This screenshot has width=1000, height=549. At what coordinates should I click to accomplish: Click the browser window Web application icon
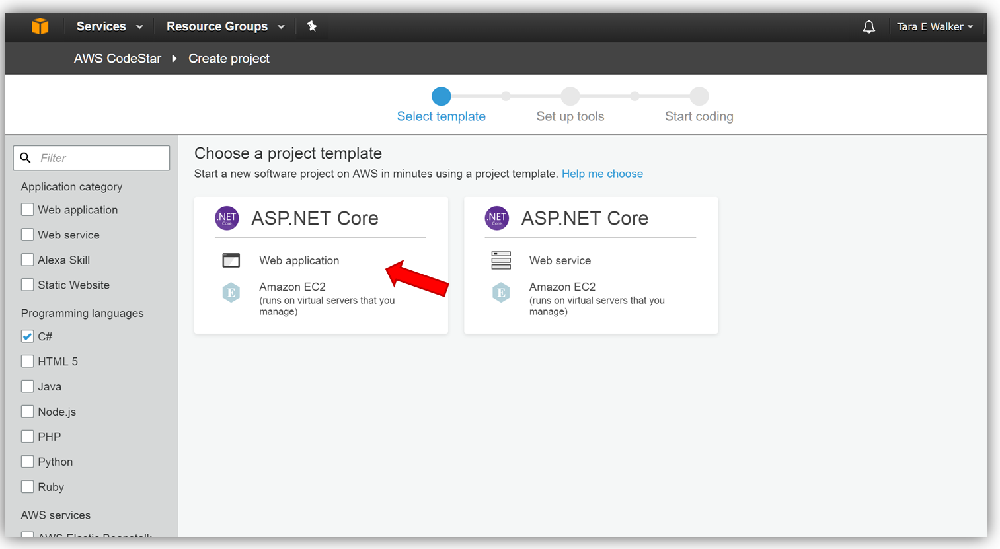[231, 261]
